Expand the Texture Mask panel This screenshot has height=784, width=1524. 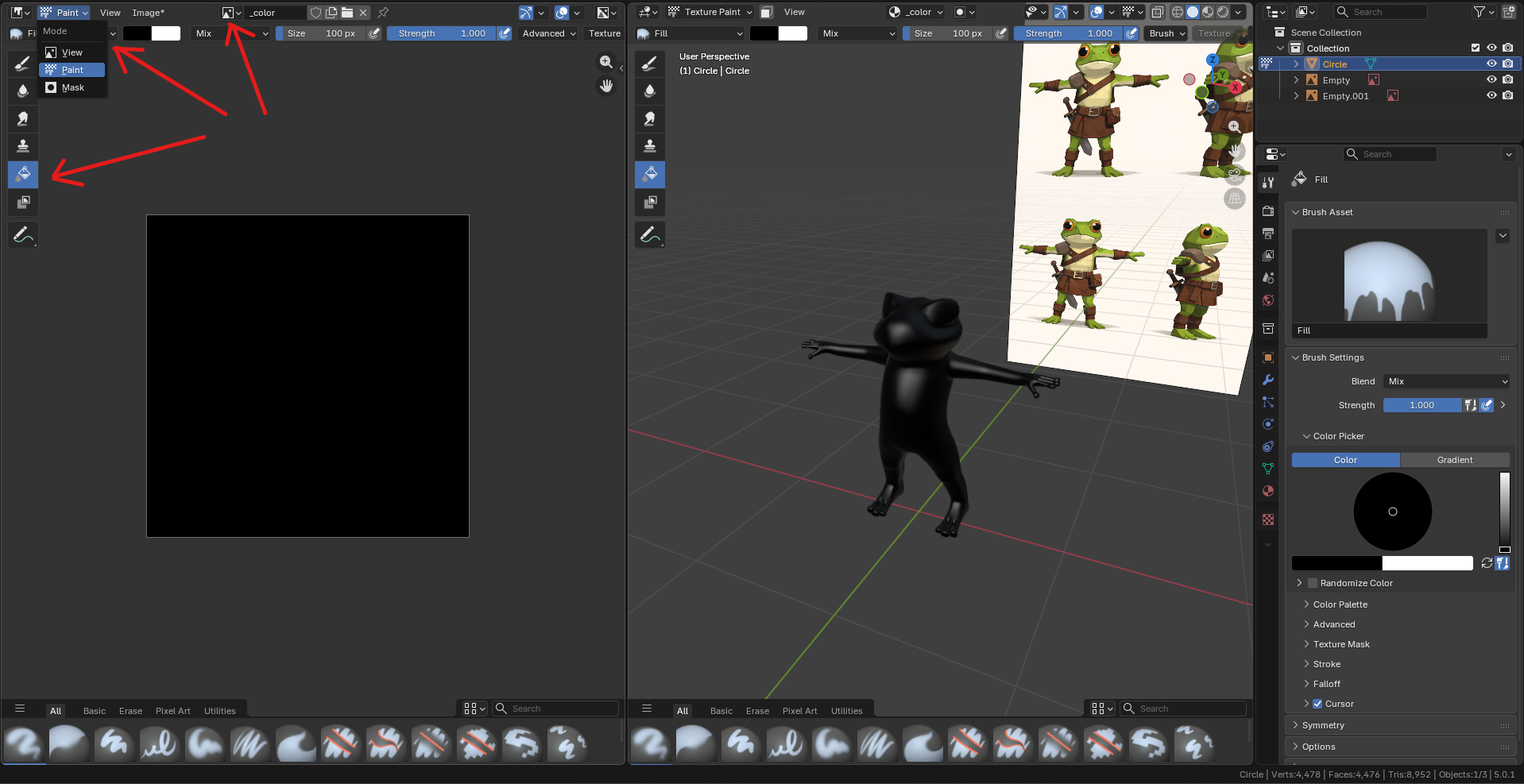coord(1341,644)
